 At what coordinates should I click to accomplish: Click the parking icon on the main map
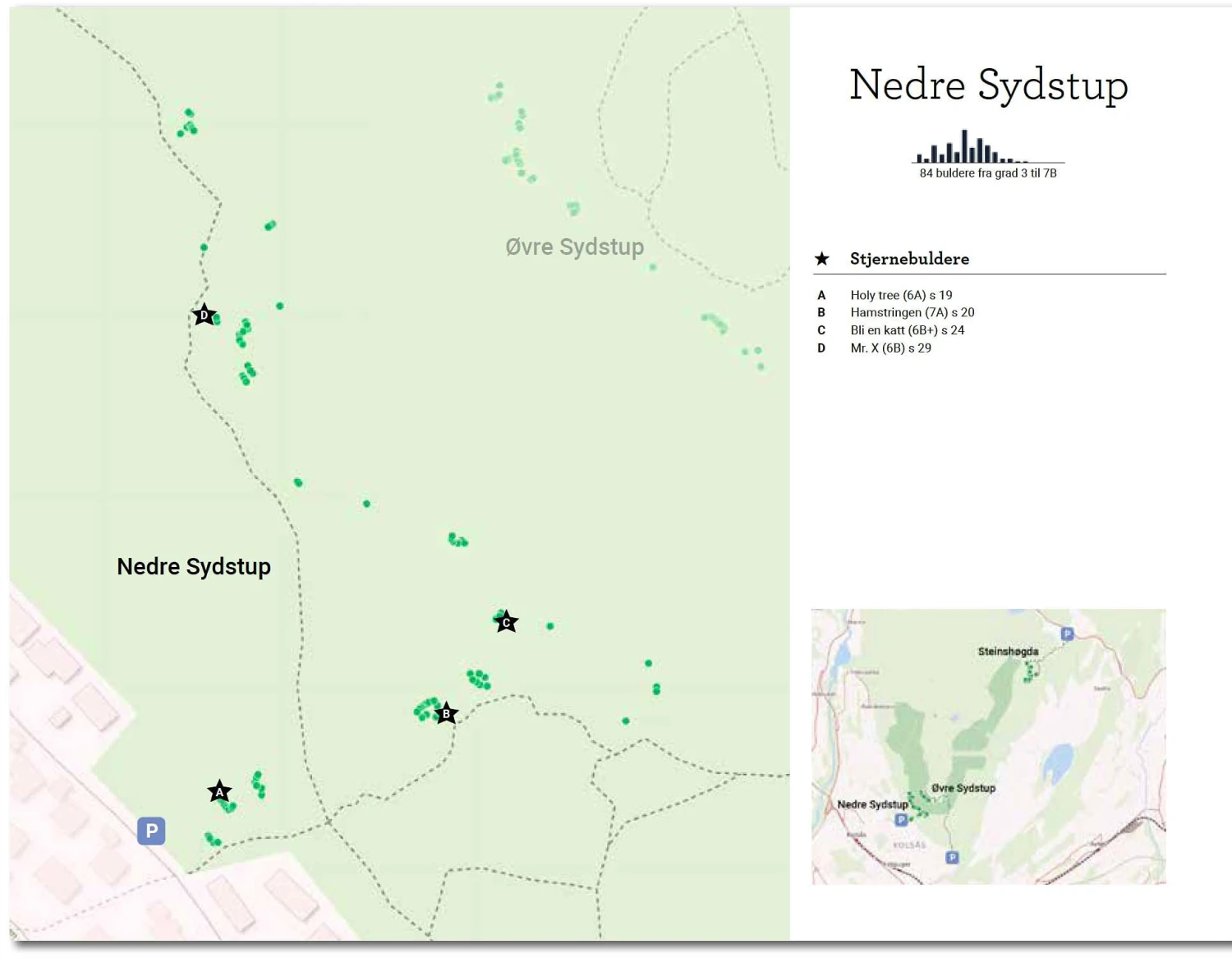point(151,831)
